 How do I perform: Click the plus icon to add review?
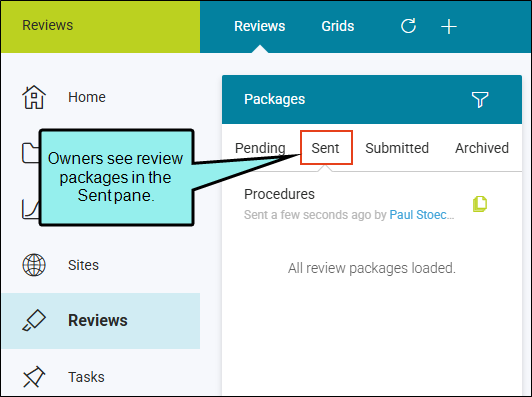pos(449,26)
